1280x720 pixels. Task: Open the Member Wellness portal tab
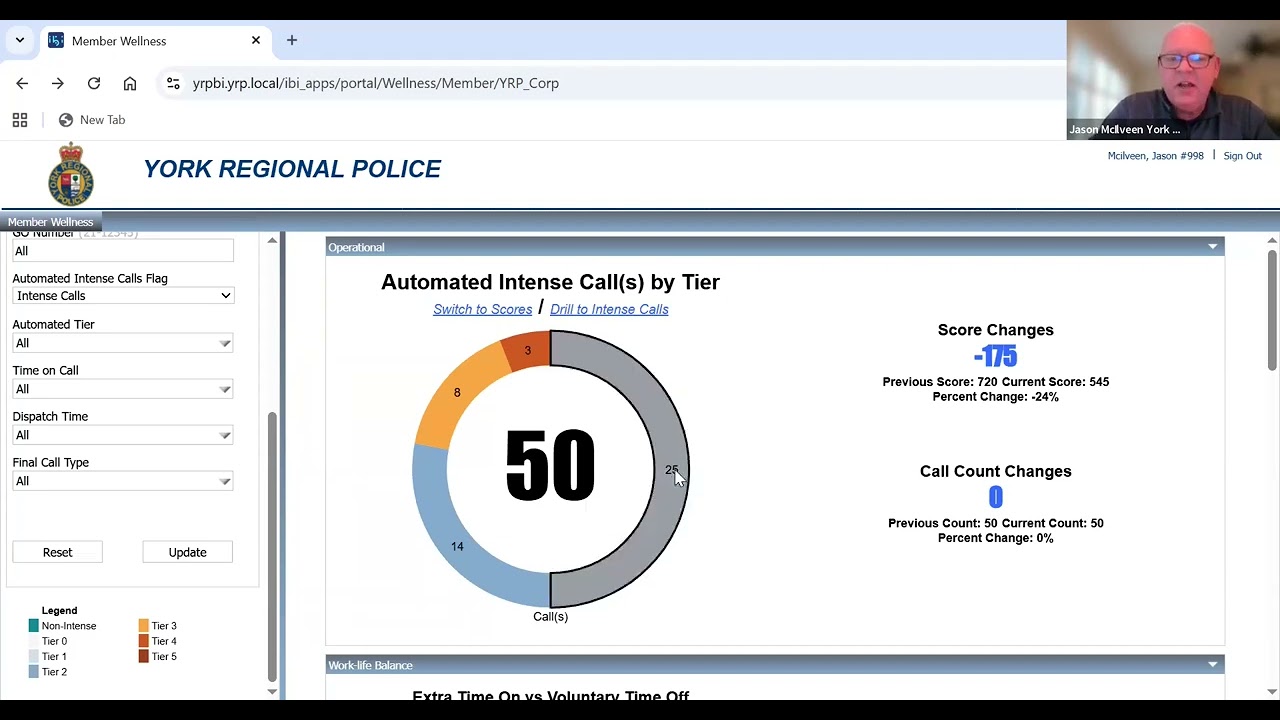click(50, 222)
